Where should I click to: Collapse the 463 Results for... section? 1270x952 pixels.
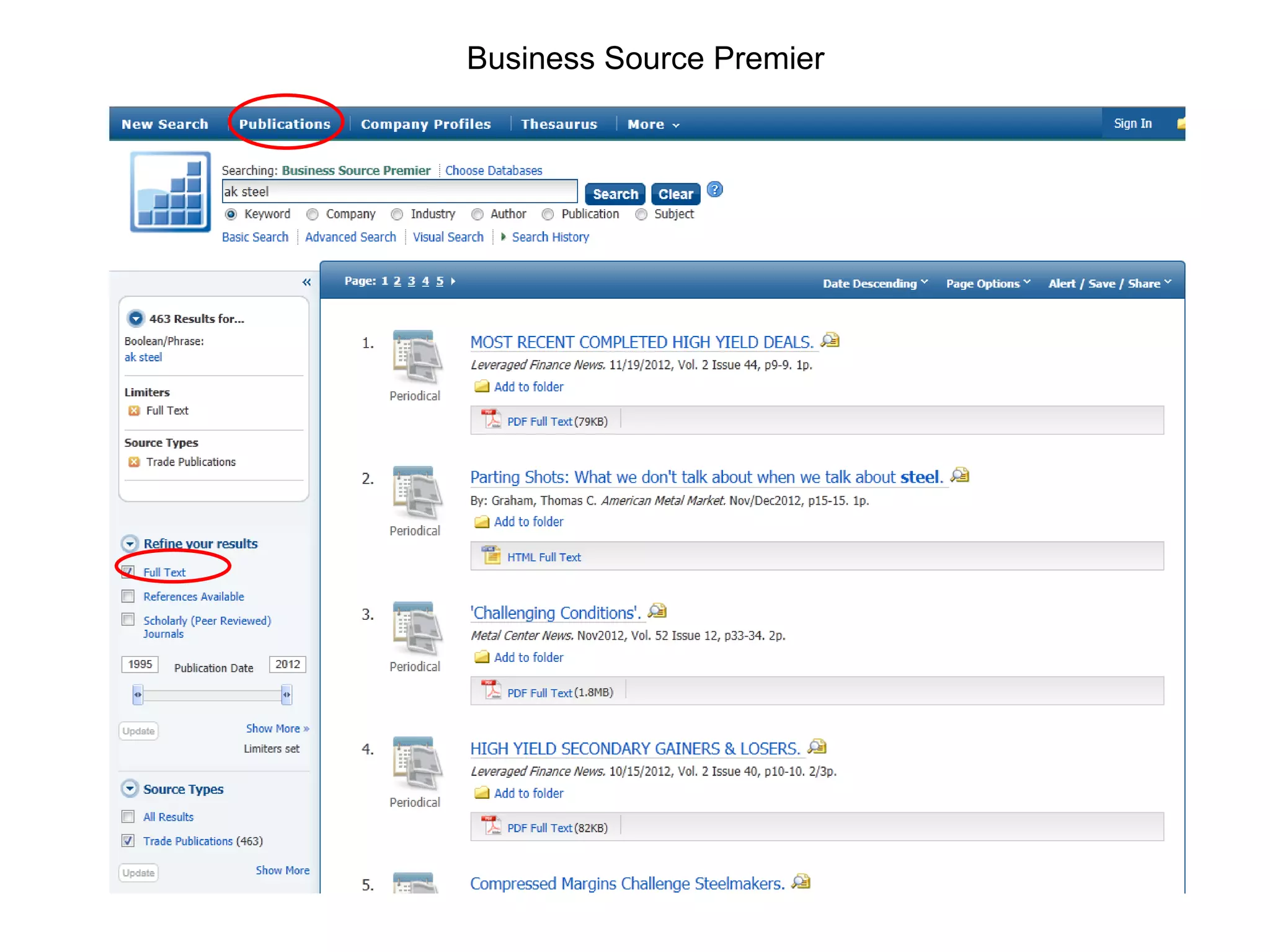coord(135,319)
